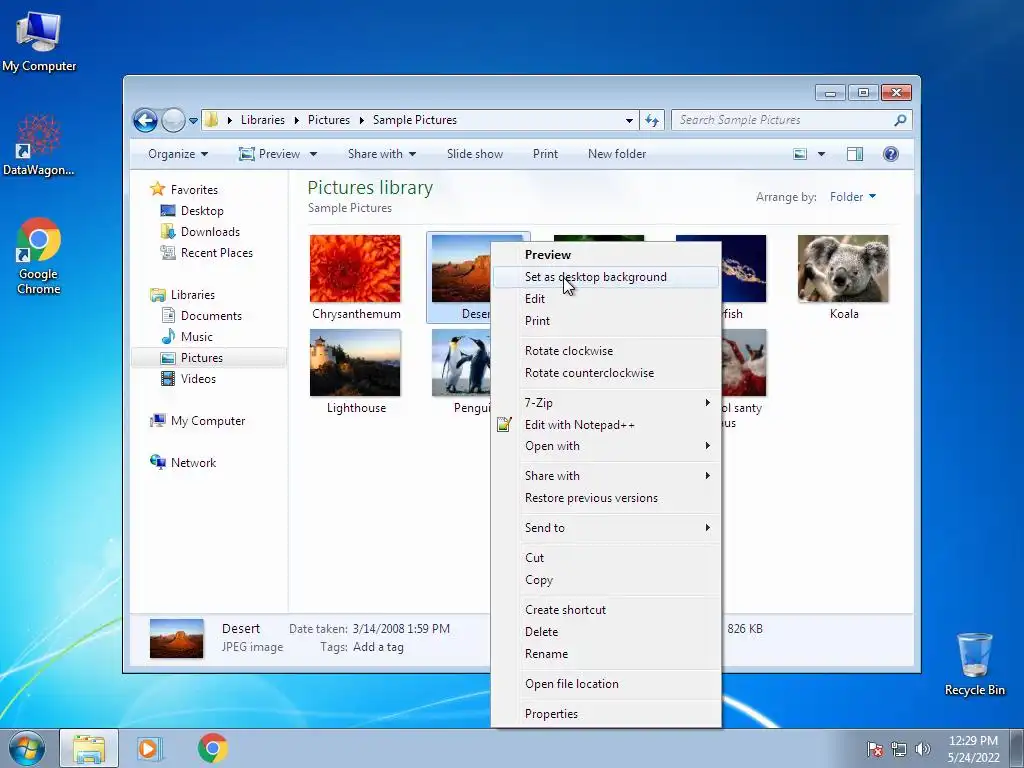Click Print in the toolbar
This screenshot has width=1024, height=768.
(x=545, y=154)
